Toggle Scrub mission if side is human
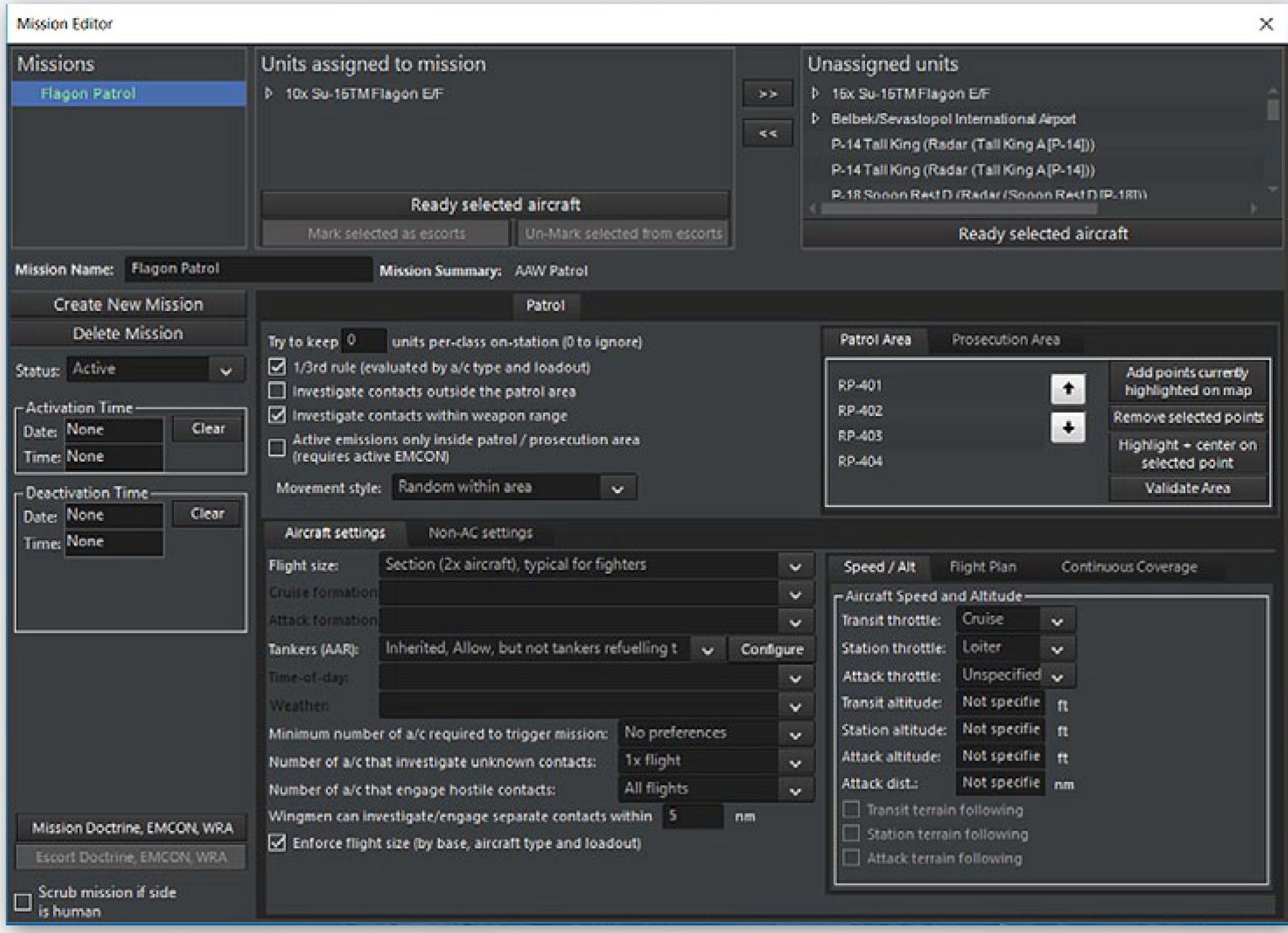1288x933 pixels. click(23, 901)
